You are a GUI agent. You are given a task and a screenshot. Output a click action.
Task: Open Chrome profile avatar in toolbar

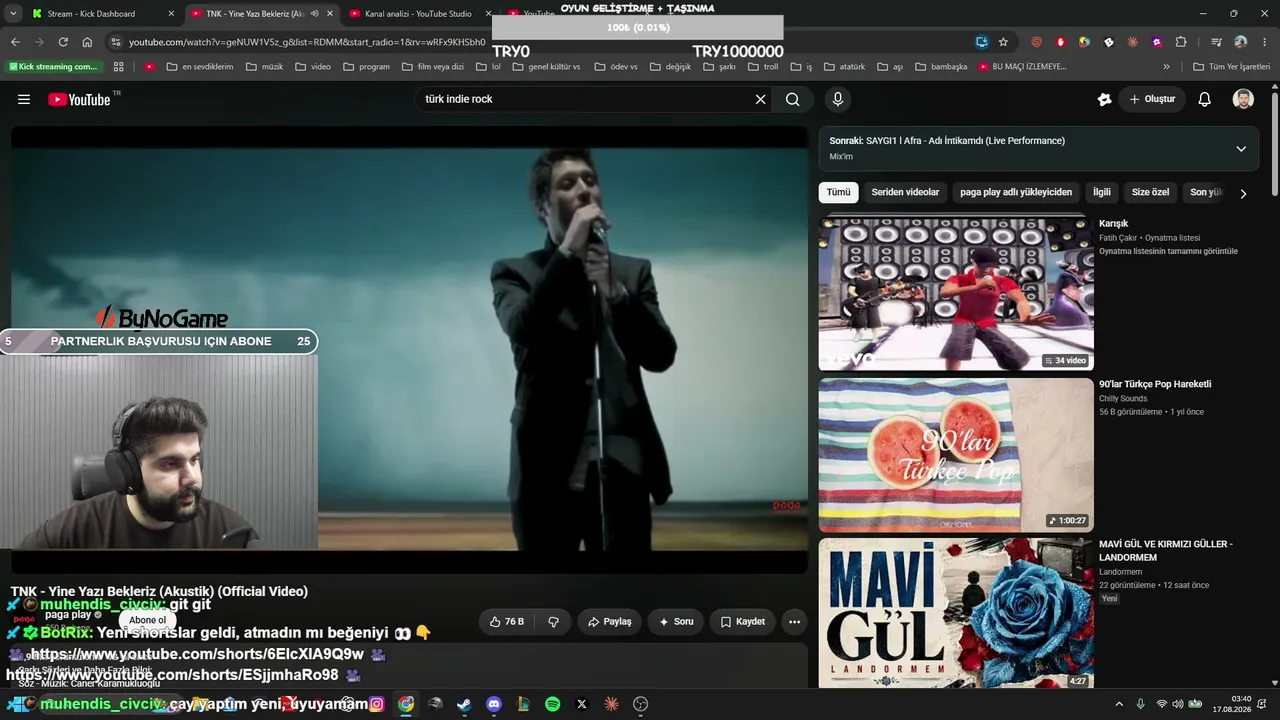click(1240, 42)
